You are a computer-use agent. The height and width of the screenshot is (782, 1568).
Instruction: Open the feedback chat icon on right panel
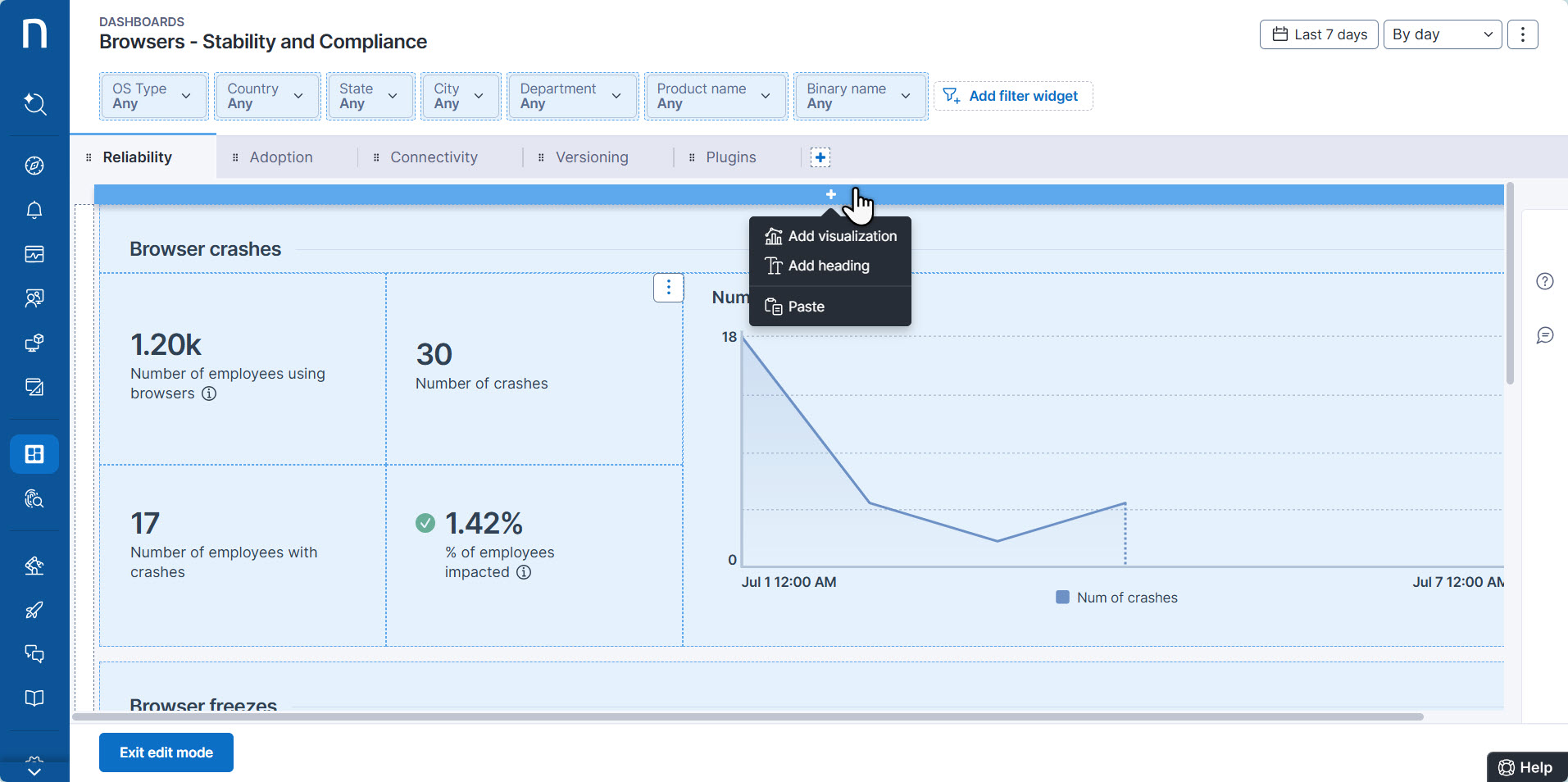point(1544,335)
